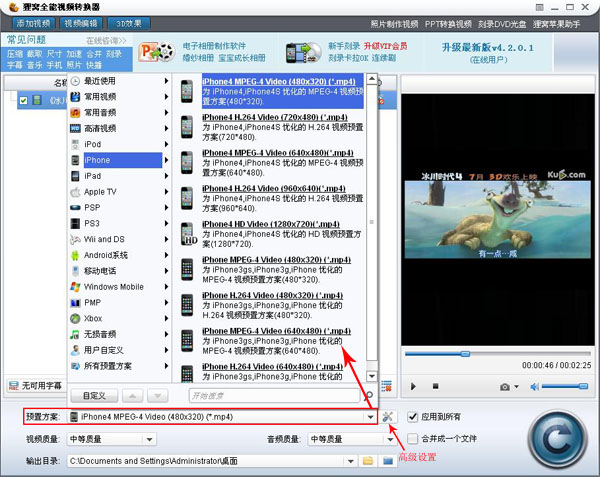Click the preset search input field
Image resolution: width=600 pixels, height=477 pixels.
[274, 396]
